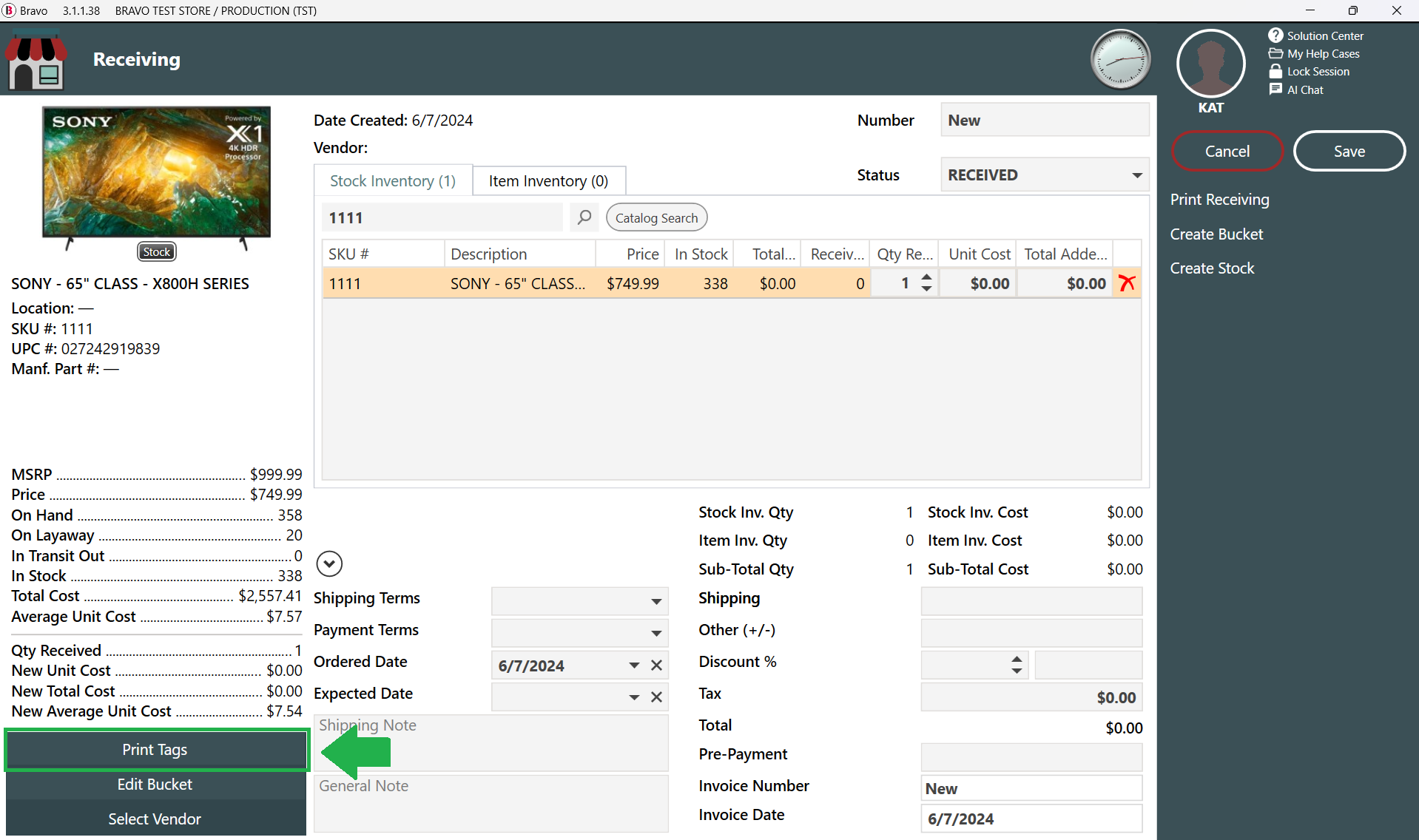The image size is (1419, 840).
Task: Click the Cancel button
Action: pos(1227,151)
